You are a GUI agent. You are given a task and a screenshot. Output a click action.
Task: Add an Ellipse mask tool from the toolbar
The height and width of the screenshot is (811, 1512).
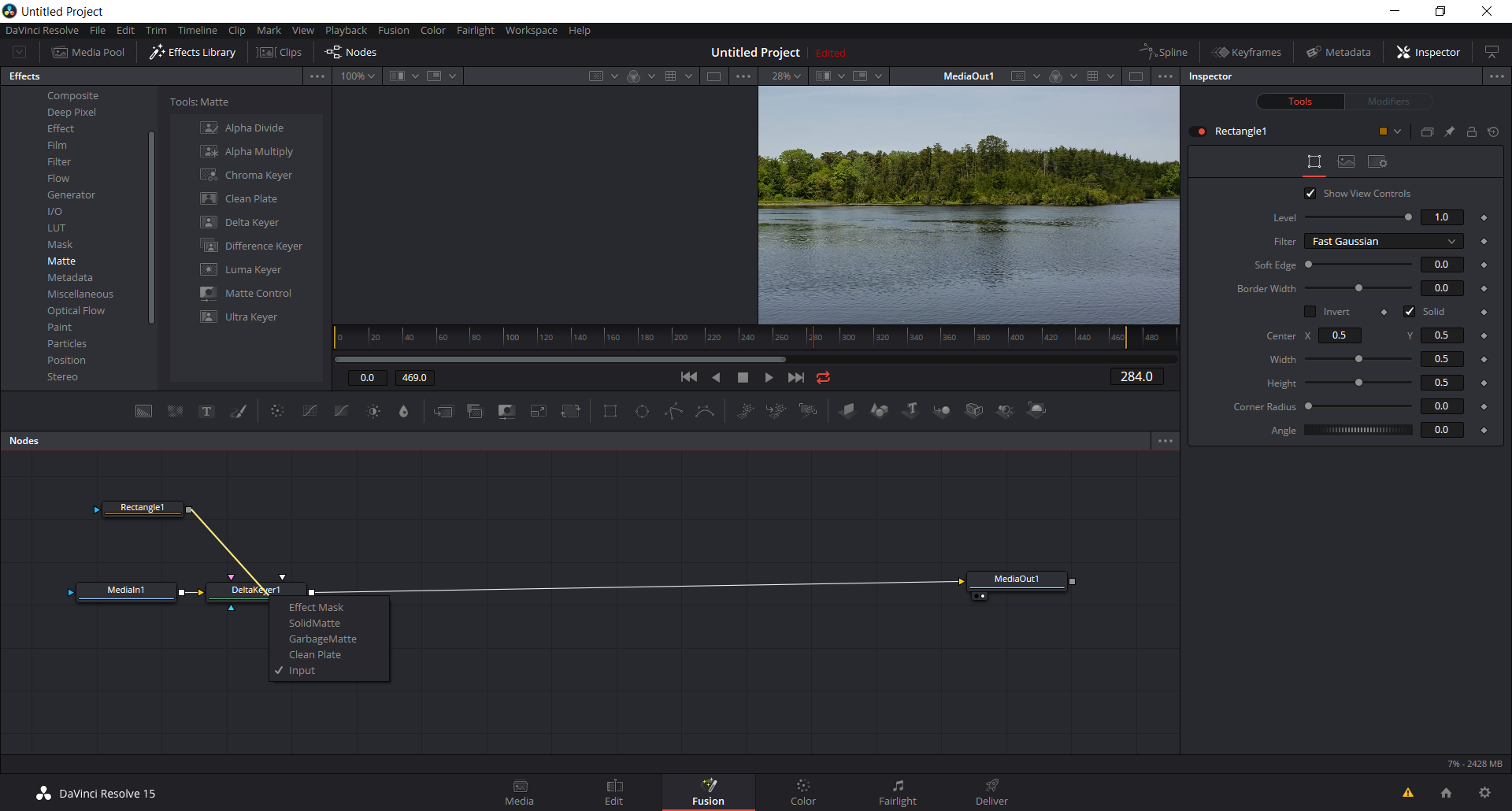pyautogui.click(x=642, y=411)
